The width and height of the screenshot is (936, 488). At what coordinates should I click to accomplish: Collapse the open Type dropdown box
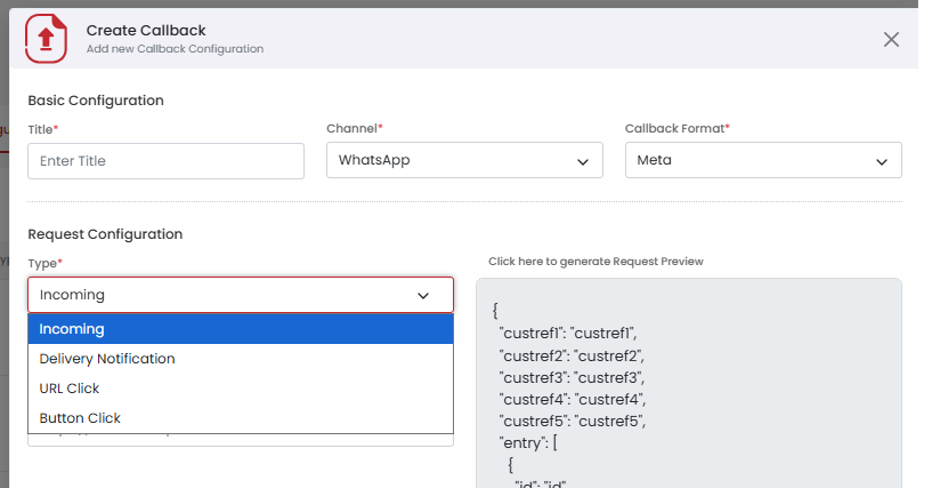coord(241,295)
